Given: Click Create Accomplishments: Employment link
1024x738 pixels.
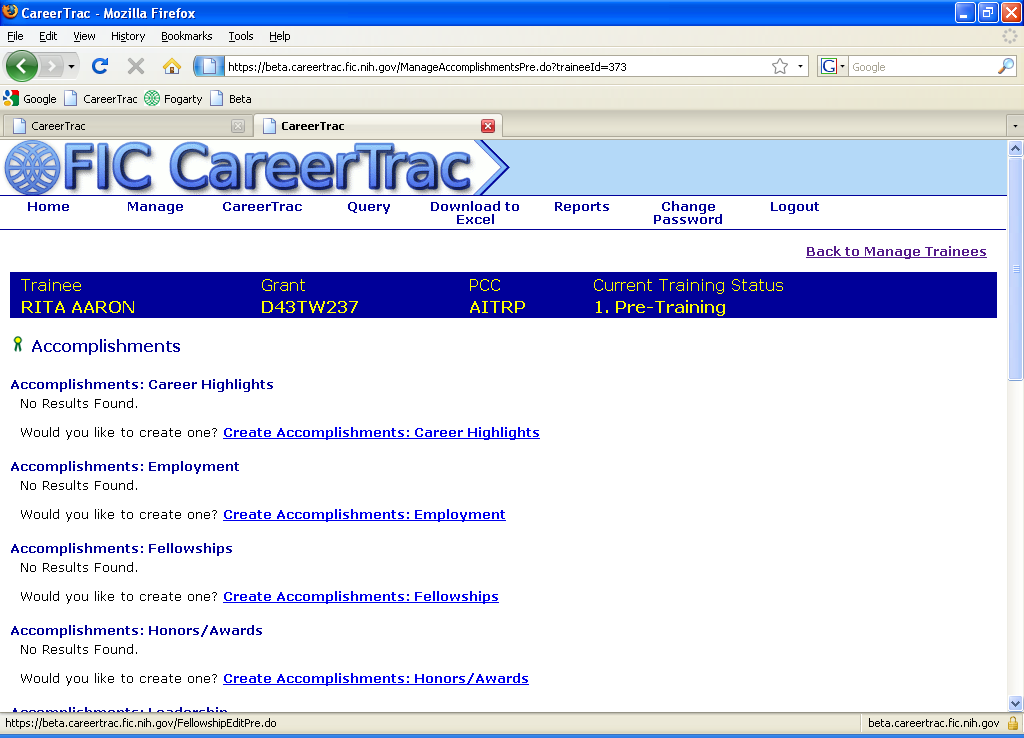Looking at the screenshot, I should pyautogui.click(x=364, y=515).
